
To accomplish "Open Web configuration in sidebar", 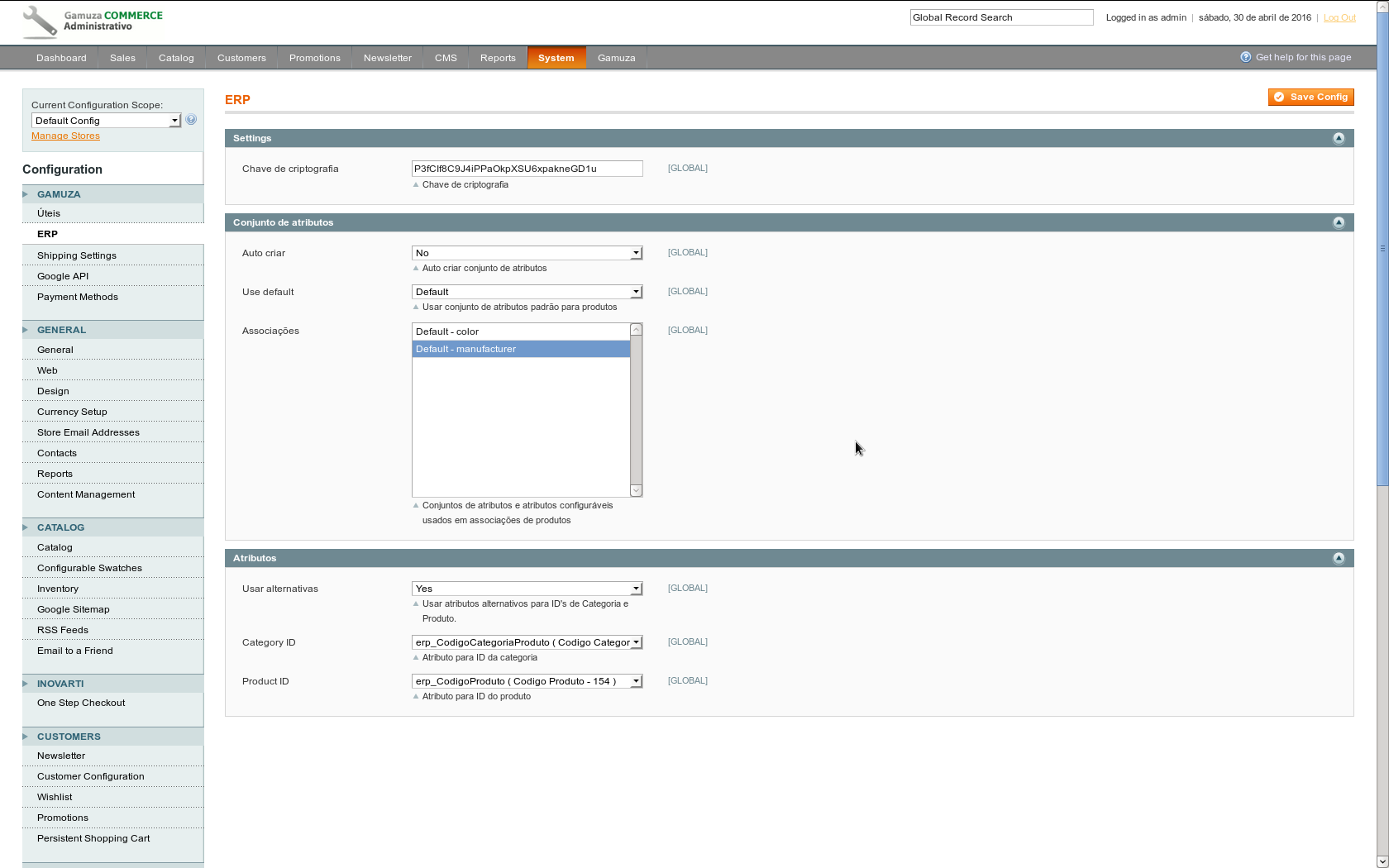I will click(x=112, y=370).
